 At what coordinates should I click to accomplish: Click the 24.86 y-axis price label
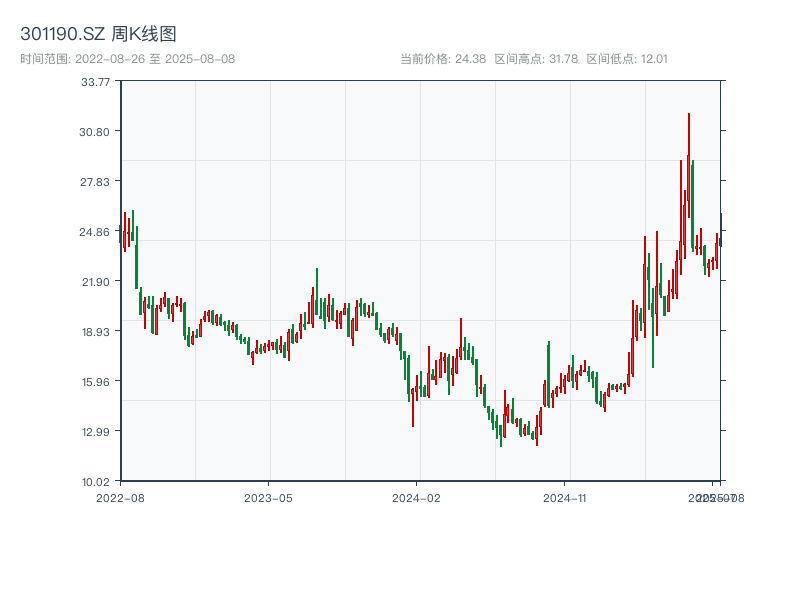click(x=95, y=232)
